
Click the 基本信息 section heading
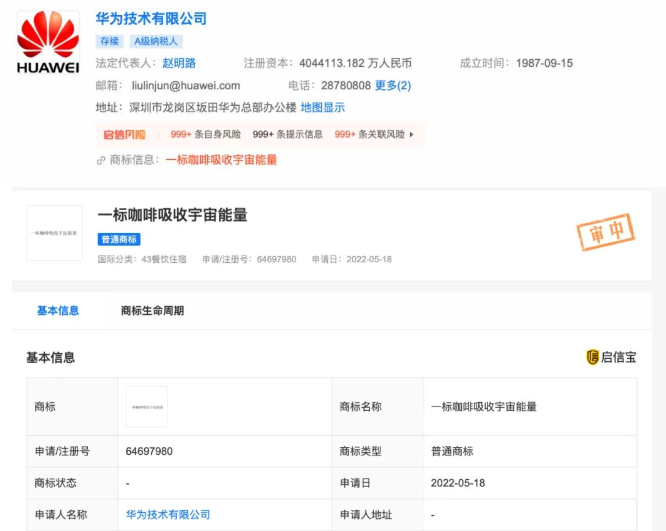51,358
